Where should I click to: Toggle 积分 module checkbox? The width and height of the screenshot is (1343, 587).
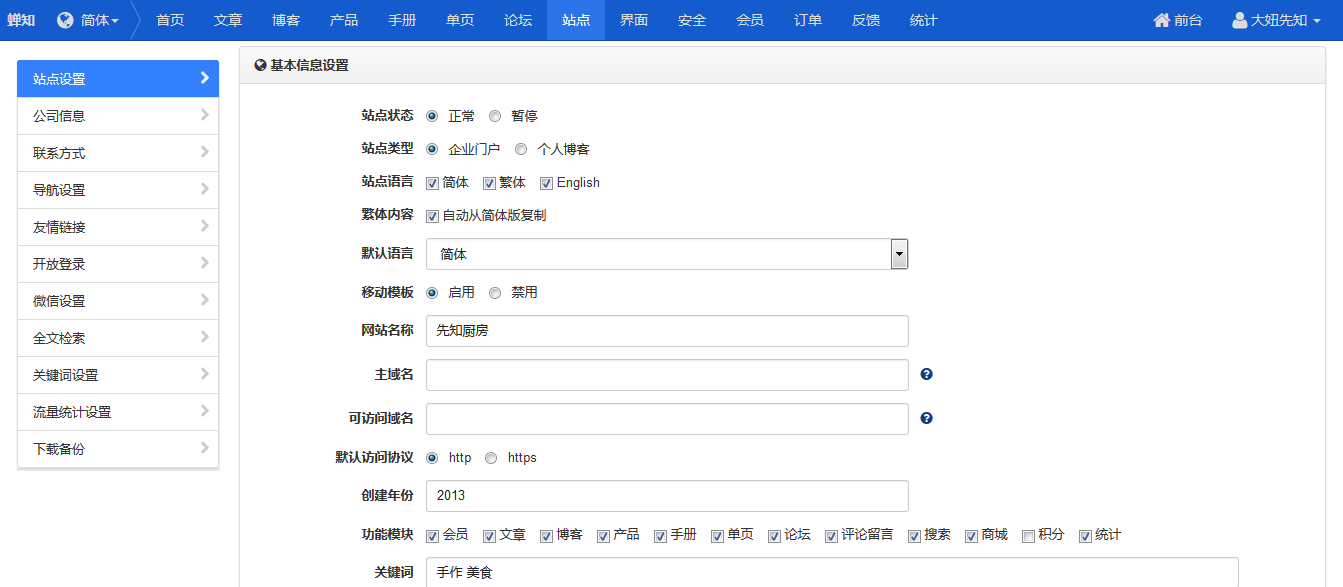click(x=1028, y=536)
